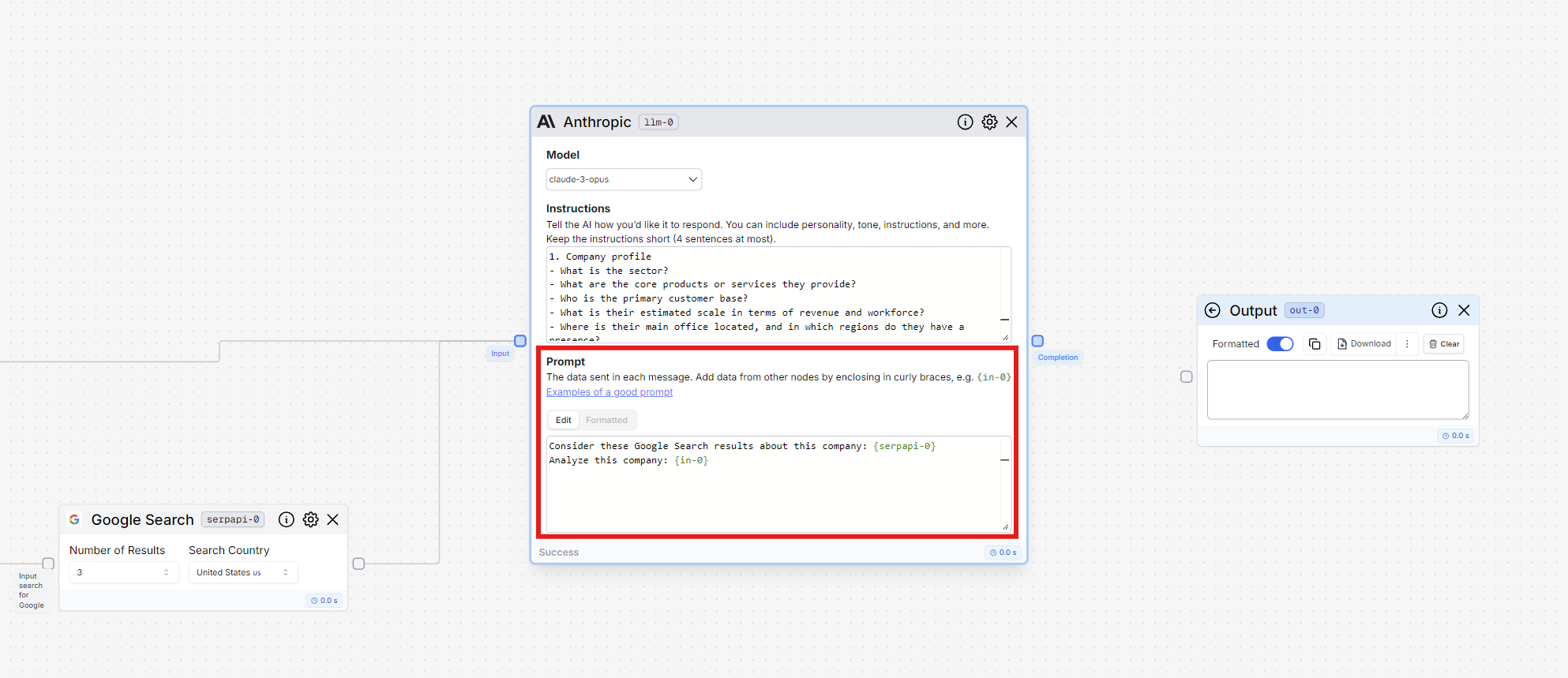Open settings gear on the Anthropic node

989,122
